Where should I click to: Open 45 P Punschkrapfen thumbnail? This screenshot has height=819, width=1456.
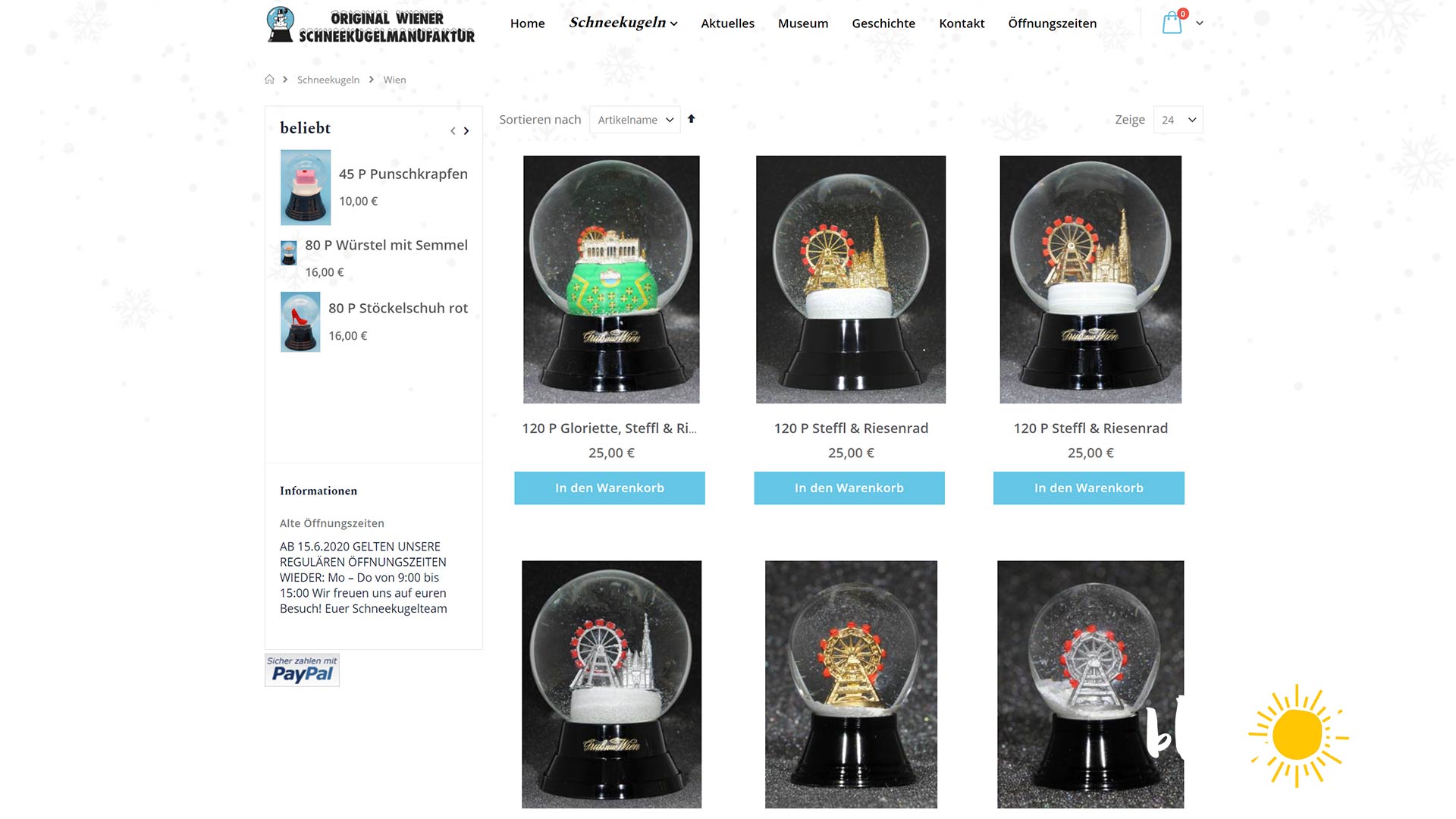306,187
